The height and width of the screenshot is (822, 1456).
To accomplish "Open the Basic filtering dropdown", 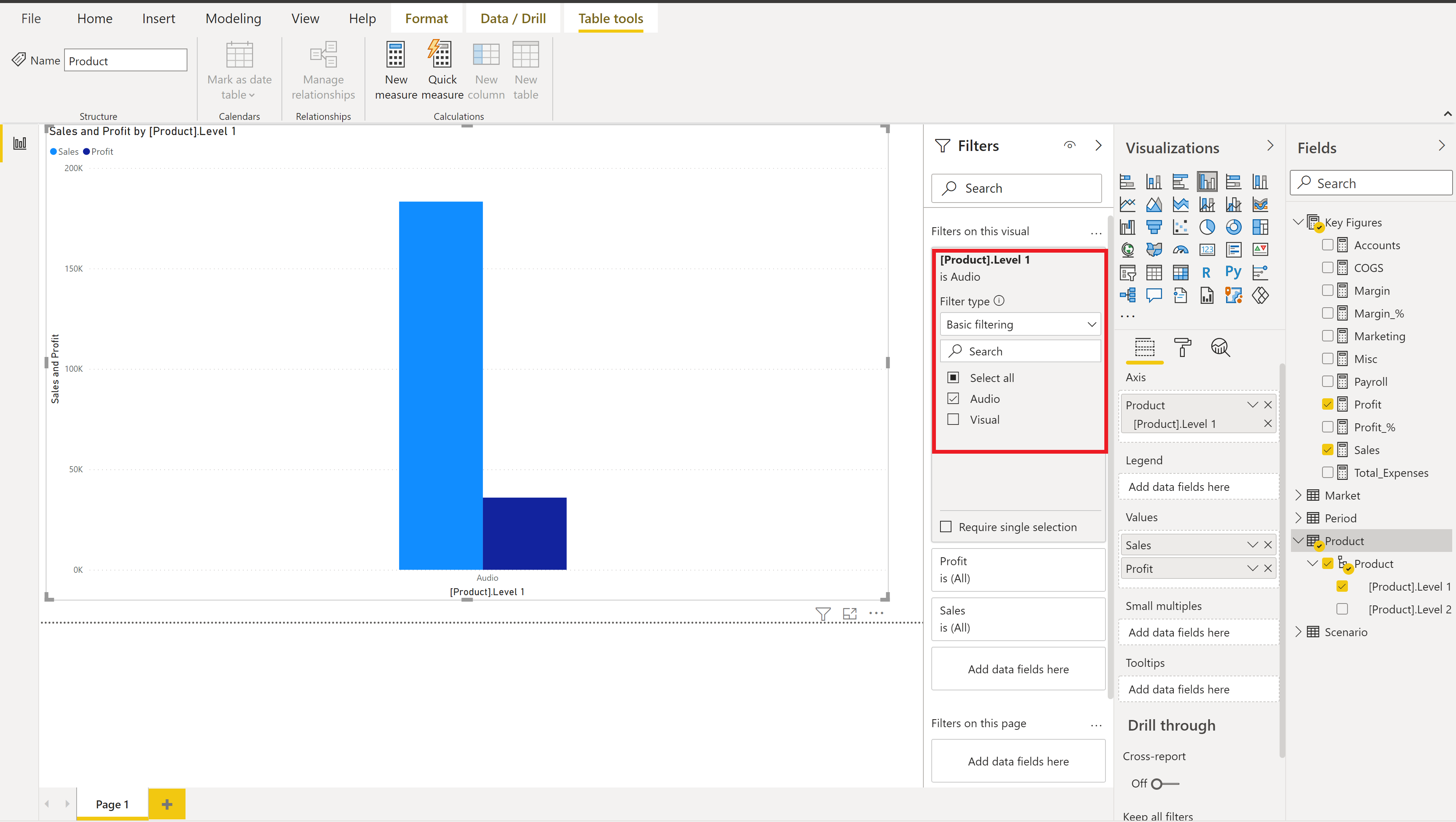I will coord(1020,324).
